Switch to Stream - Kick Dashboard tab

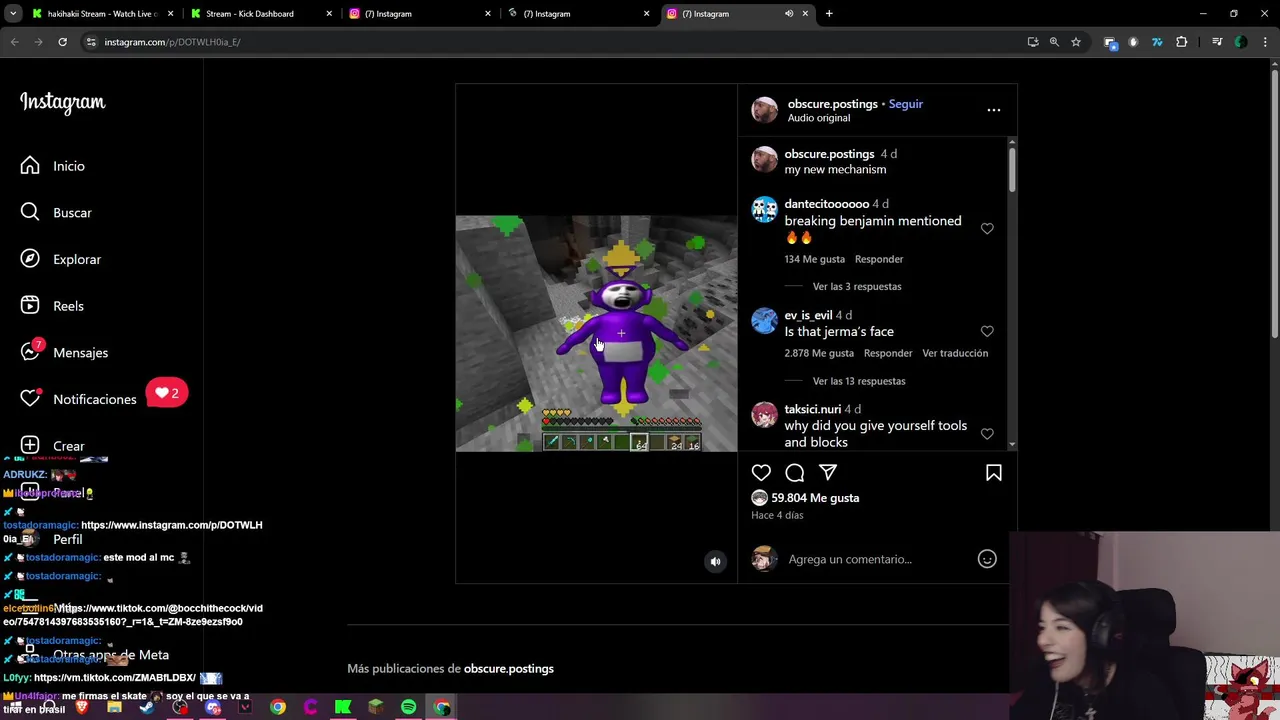258,14
